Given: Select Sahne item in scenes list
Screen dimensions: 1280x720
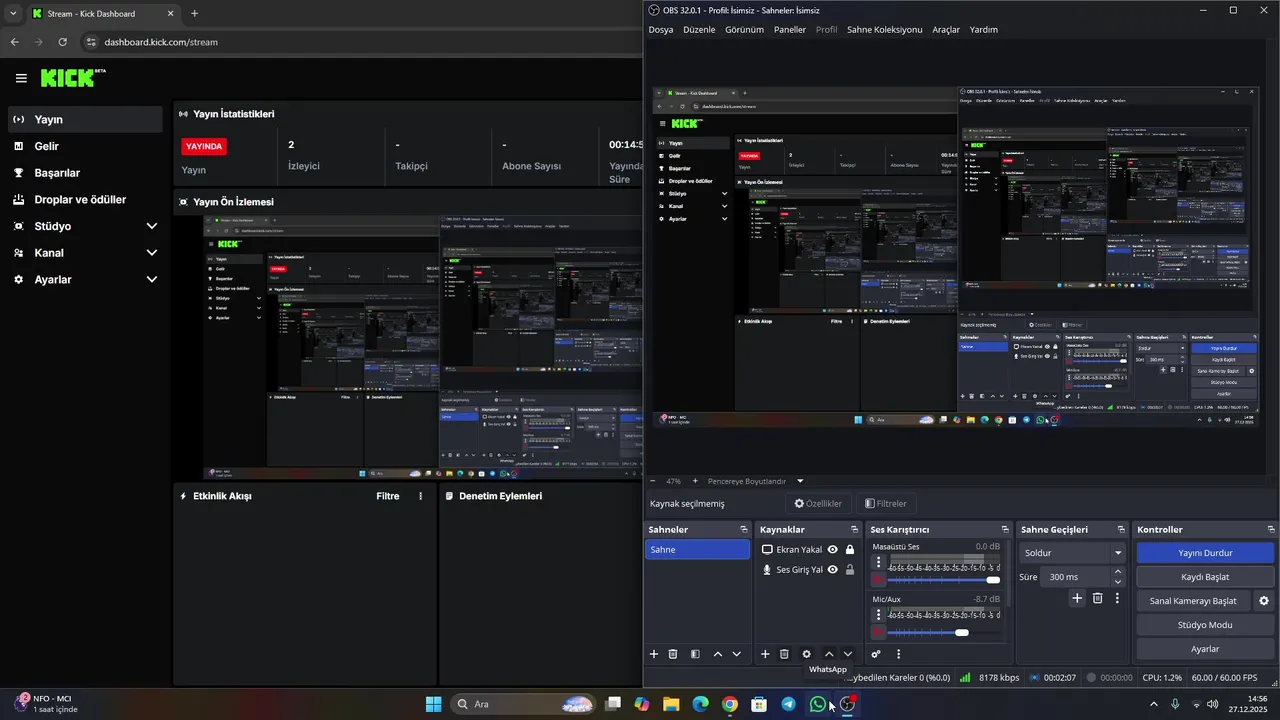Looking at the screenshot, I should (x=697, y=549).
